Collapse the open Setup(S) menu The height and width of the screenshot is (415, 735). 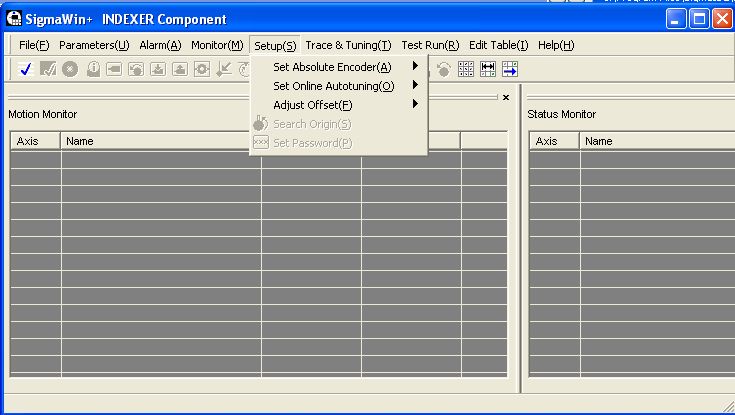pyautogui.click(x=275, y=46)
